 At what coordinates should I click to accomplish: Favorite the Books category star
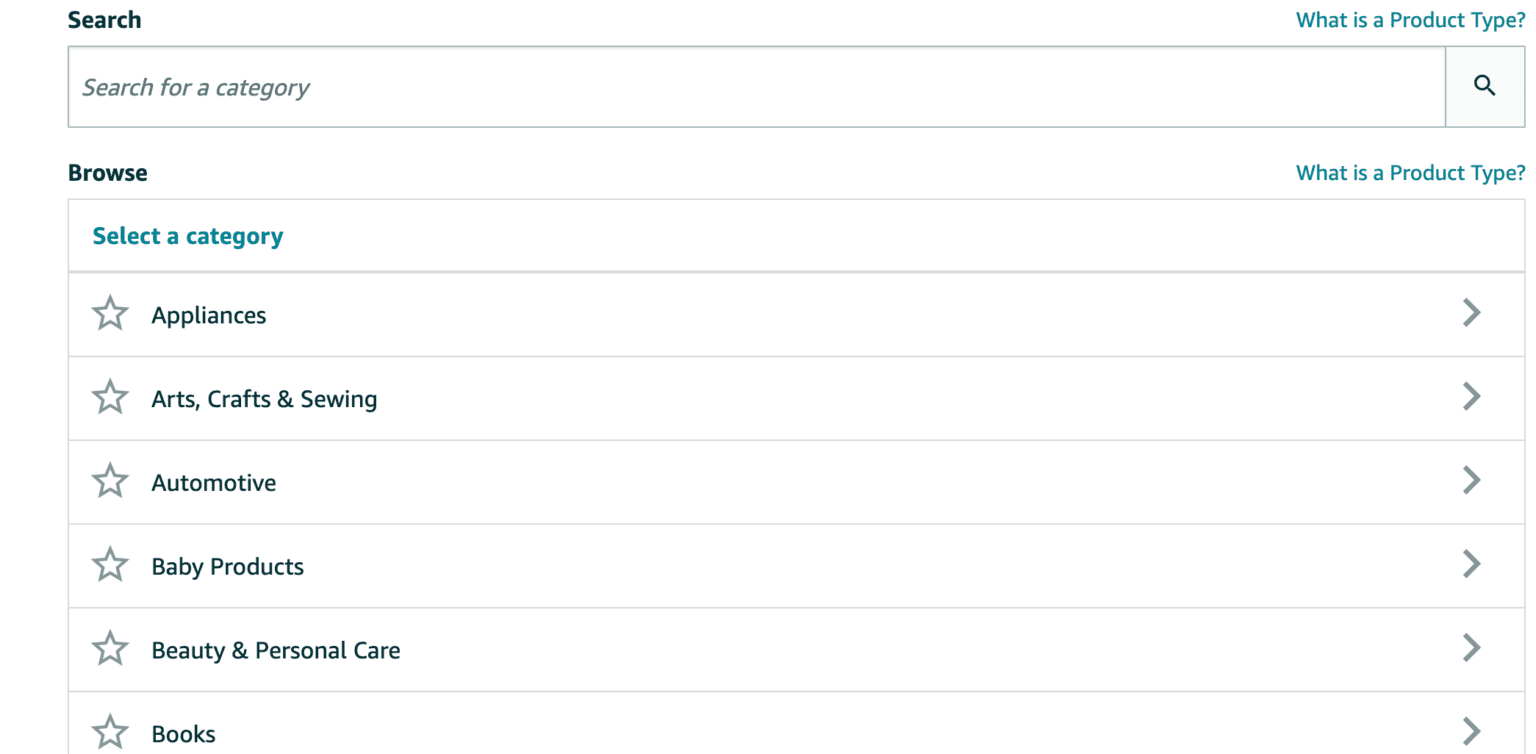point(110,733)
